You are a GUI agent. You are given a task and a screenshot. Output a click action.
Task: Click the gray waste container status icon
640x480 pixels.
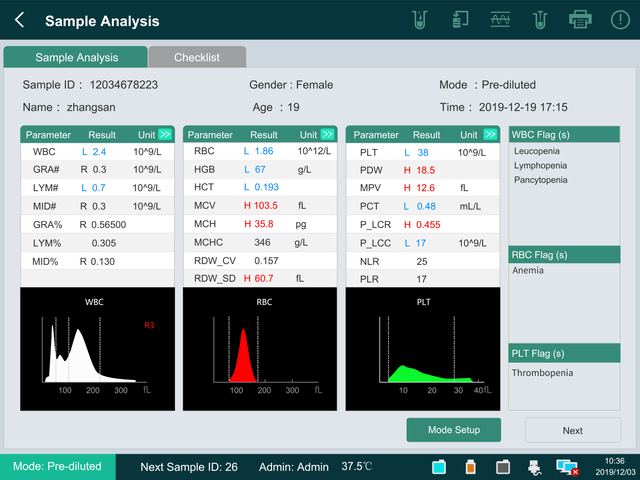(x=503, y=467)
